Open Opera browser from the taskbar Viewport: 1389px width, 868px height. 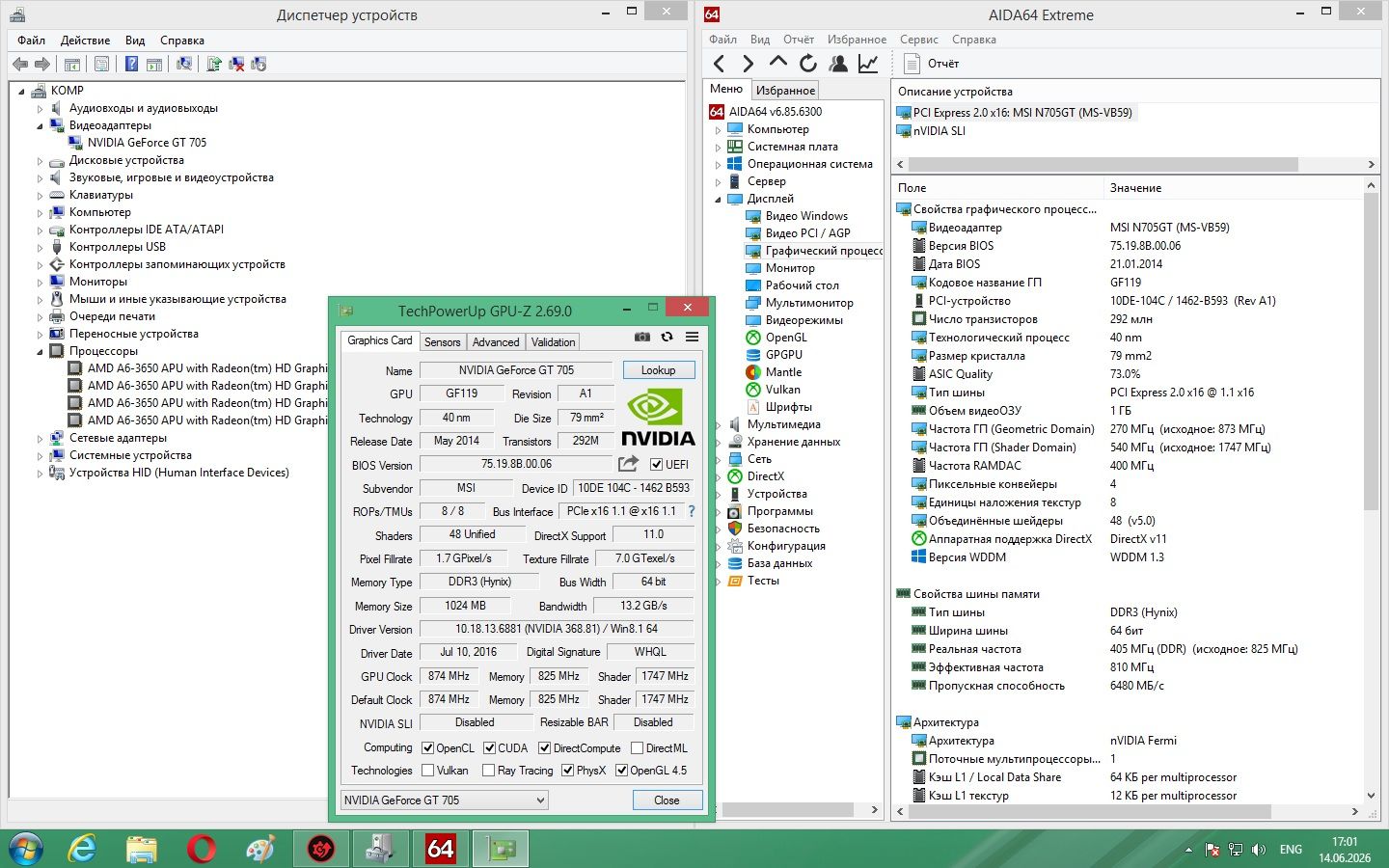pos(202,849)
